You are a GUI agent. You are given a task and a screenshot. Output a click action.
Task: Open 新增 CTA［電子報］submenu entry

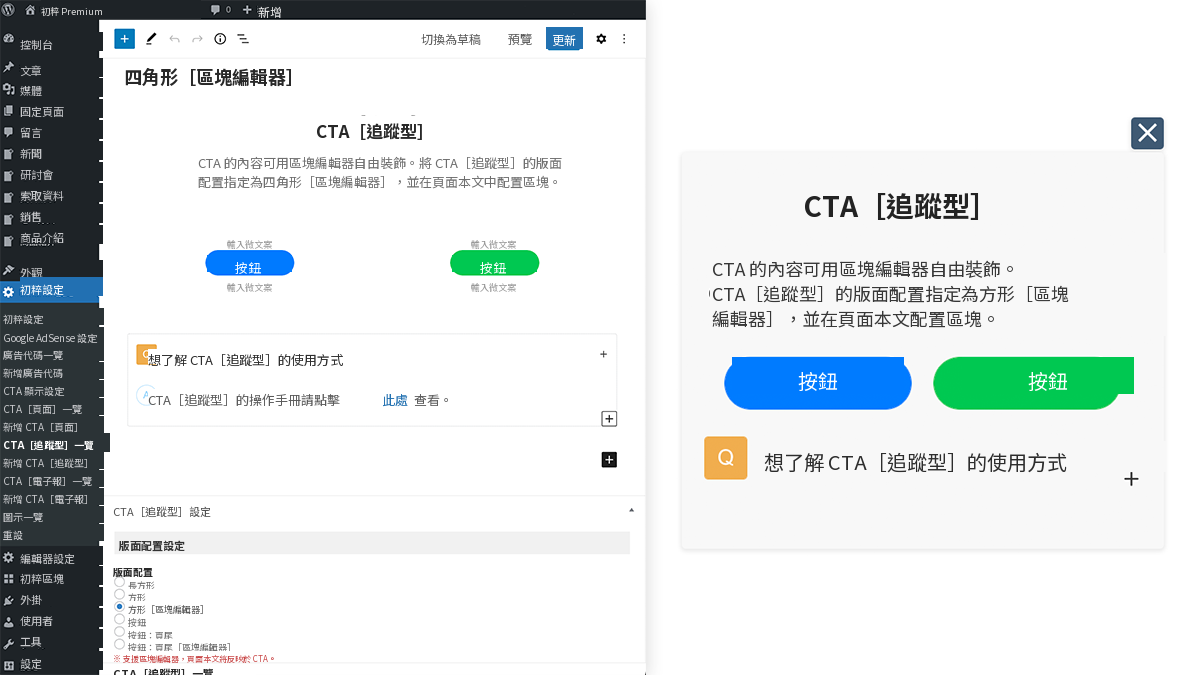pos(45,499)
